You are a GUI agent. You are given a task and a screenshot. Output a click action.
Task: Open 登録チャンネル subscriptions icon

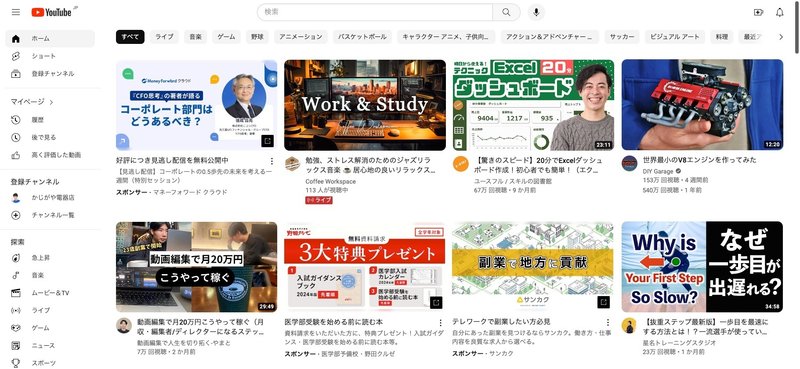click(16, 73)
